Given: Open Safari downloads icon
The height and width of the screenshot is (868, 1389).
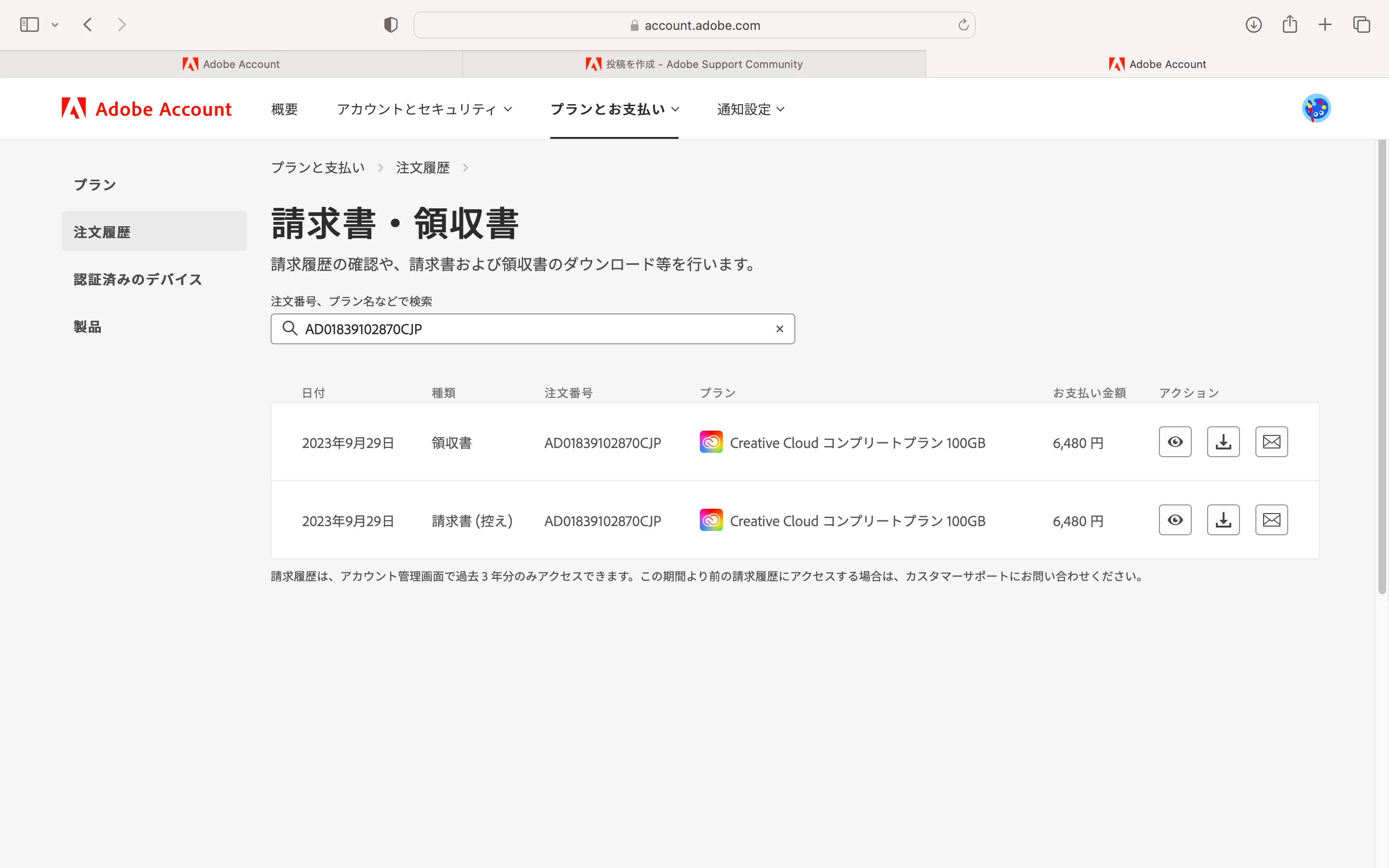Looking at the screenshot, I should pos(1253,25).
